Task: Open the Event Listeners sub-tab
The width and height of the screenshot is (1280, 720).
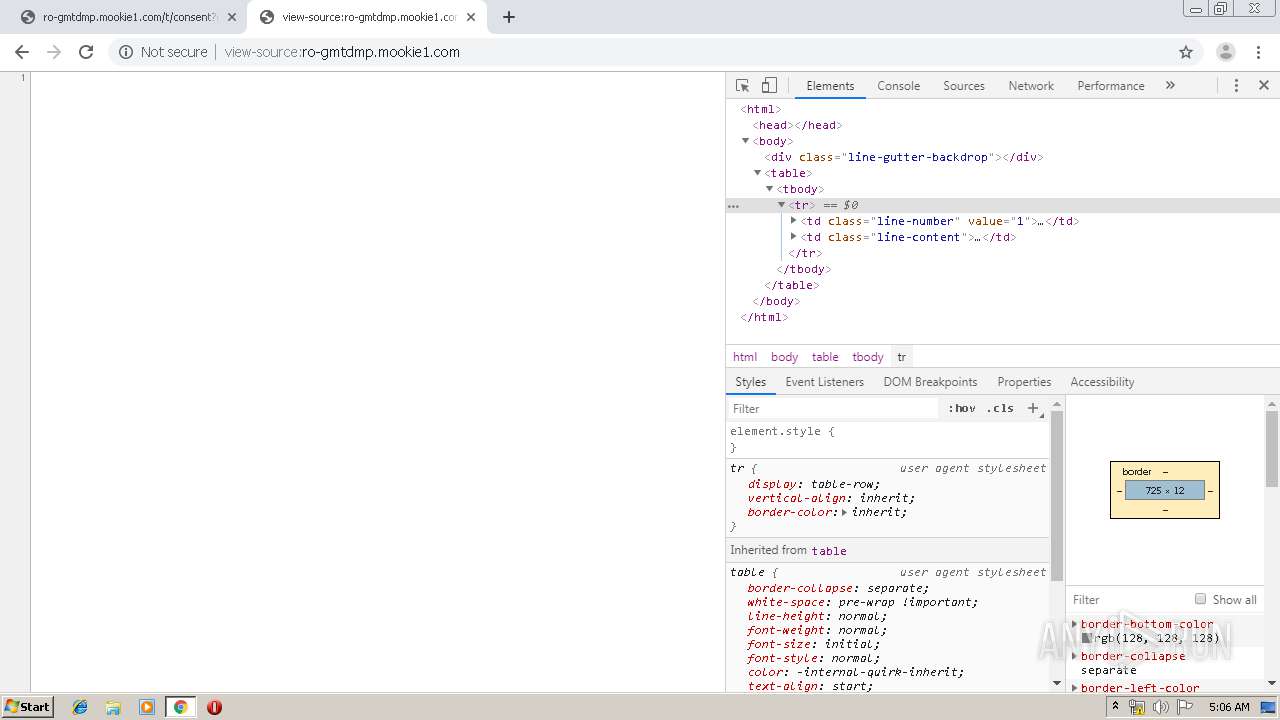Action: tap(824, 382)
